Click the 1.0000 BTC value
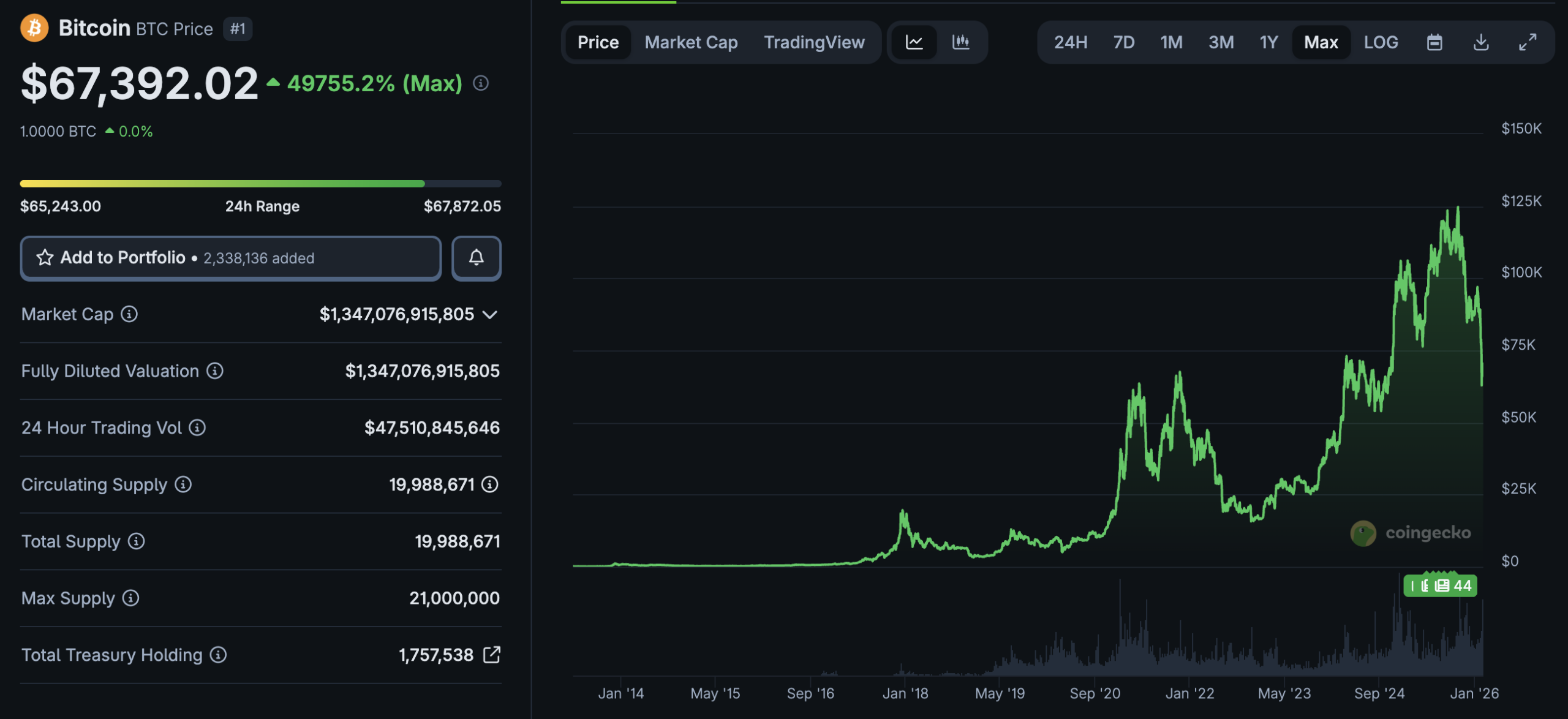Image resolution: width=1568 pixels, height=719 pixels. point(58,132)
